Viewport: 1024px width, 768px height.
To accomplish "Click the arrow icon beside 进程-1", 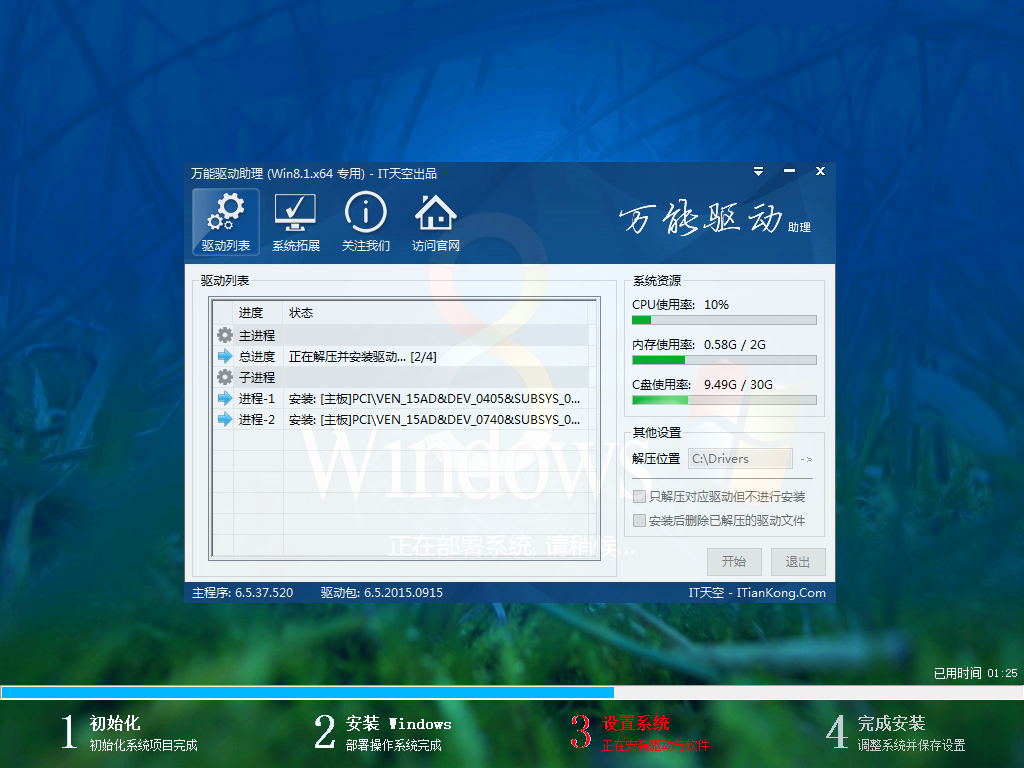I will pos(225,398).
